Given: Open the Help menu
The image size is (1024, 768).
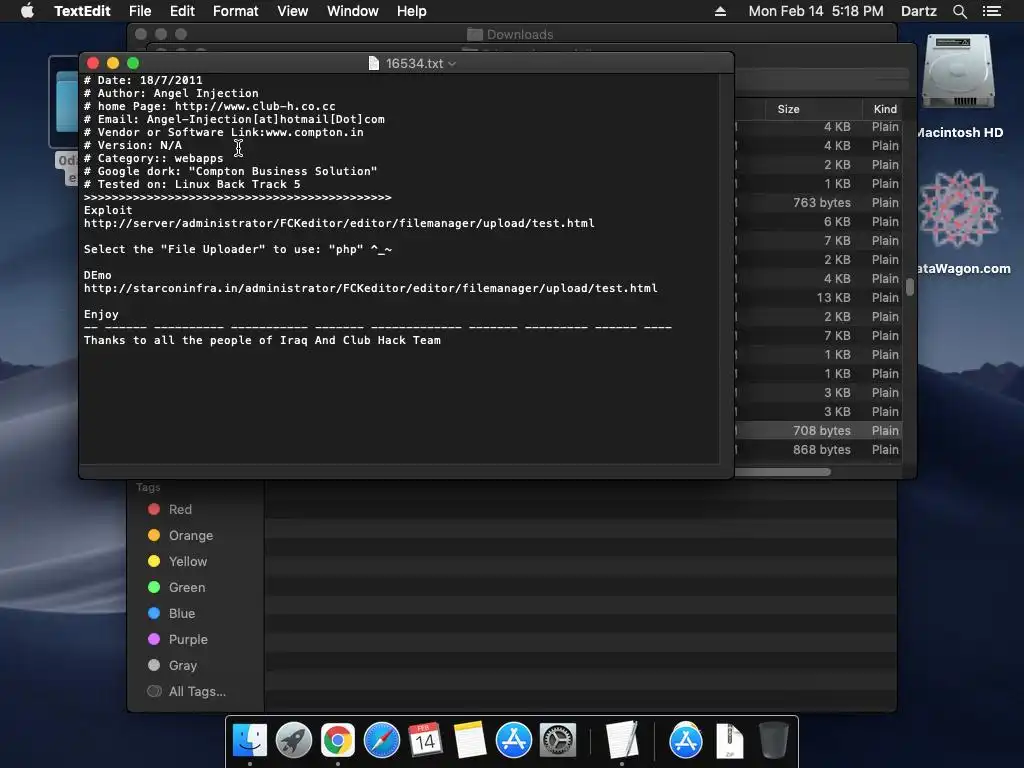Looking at the screenshot, I should tap(411, 11).
